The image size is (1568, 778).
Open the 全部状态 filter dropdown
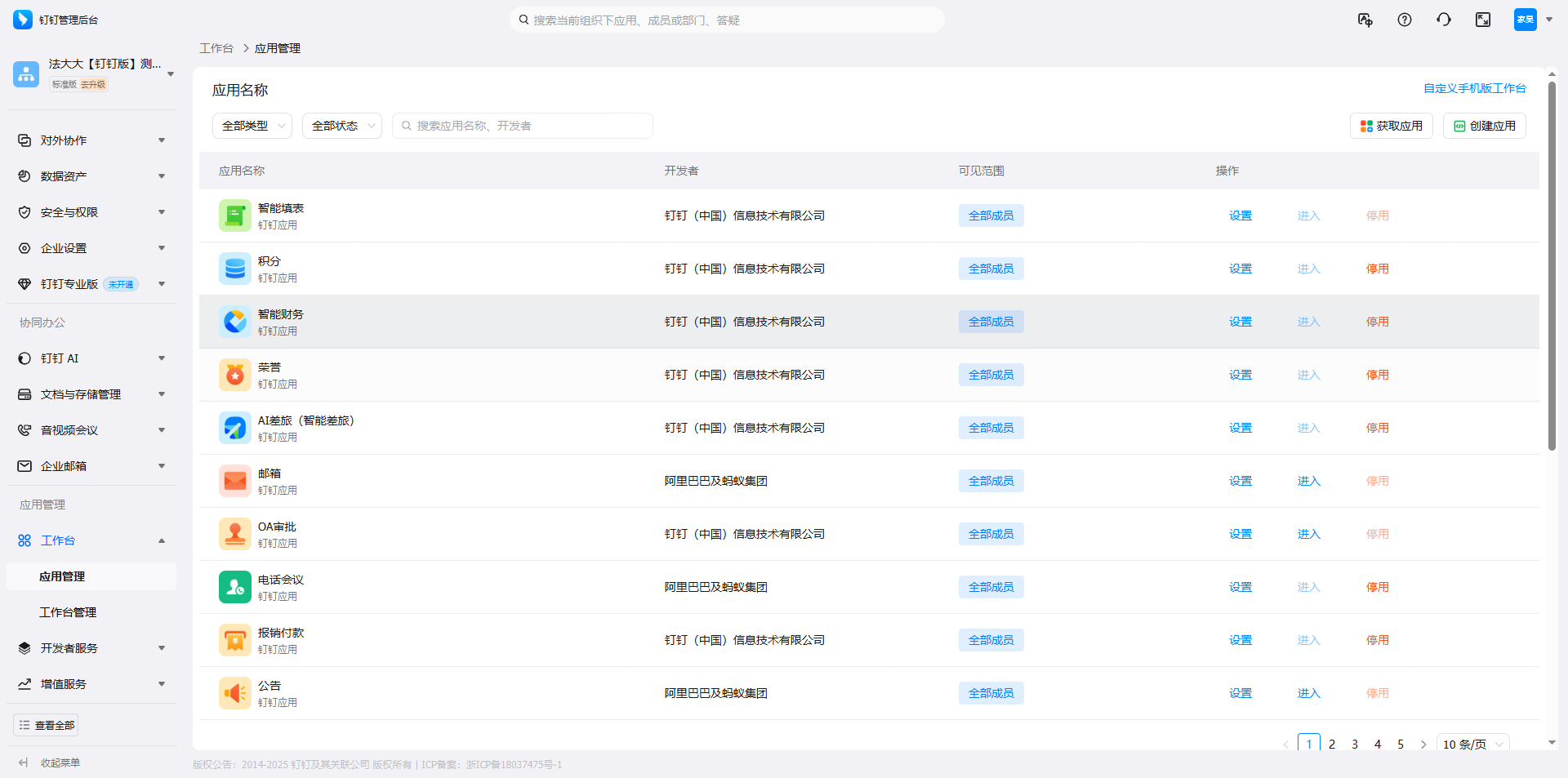pos(342,126)
